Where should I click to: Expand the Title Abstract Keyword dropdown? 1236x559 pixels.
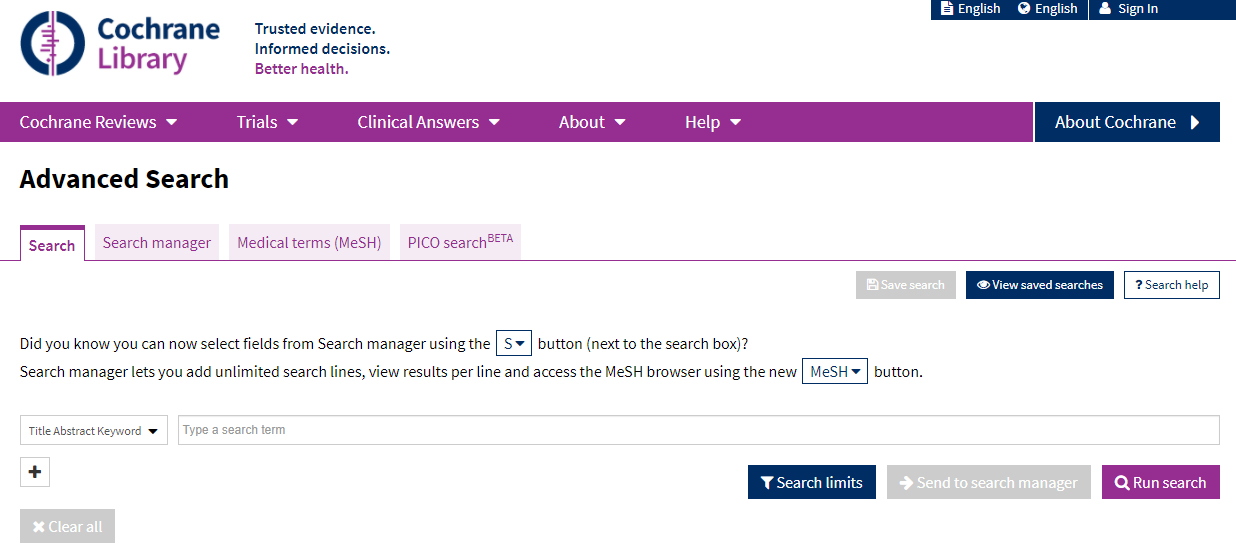[94, 431]
